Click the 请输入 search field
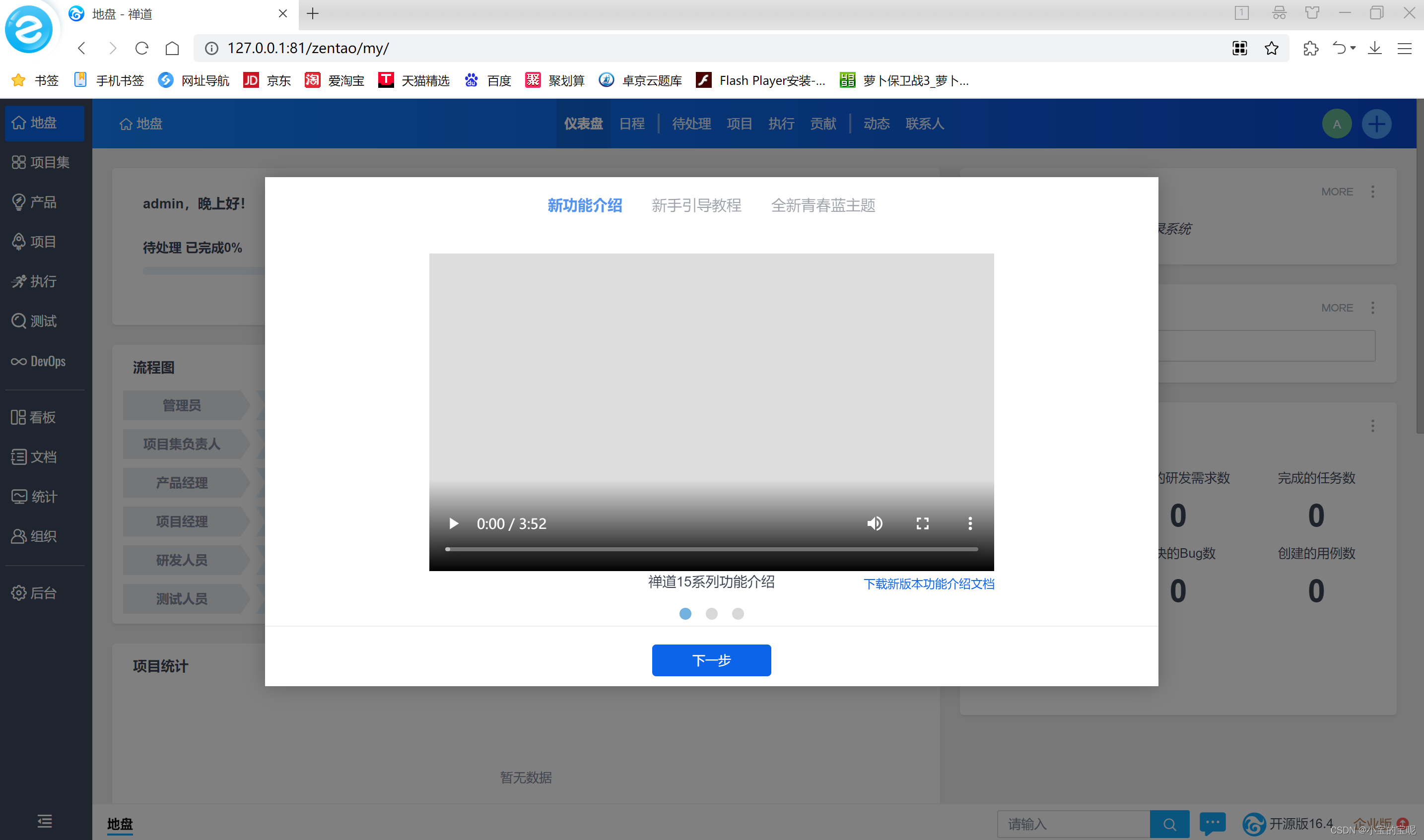This screenshot has height=840, width=1424. pyautogui.click(x=1074, y=824)
